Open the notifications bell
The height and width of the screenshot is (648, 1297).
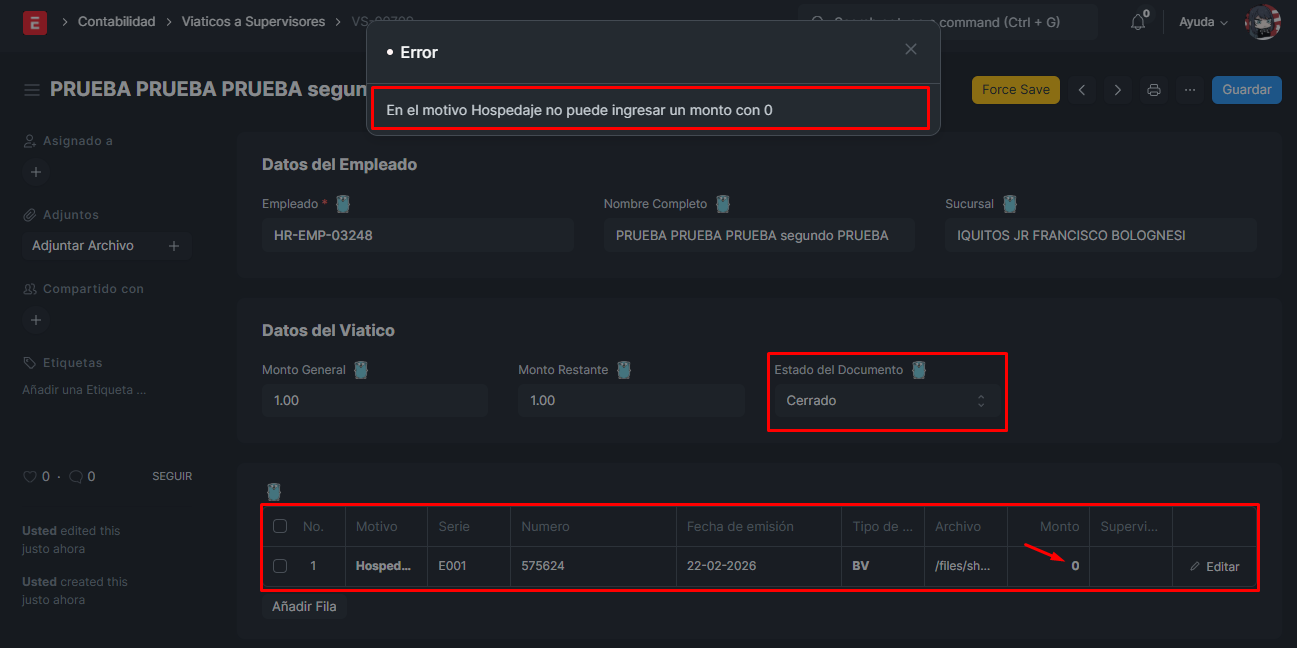tap(1138, 22)
